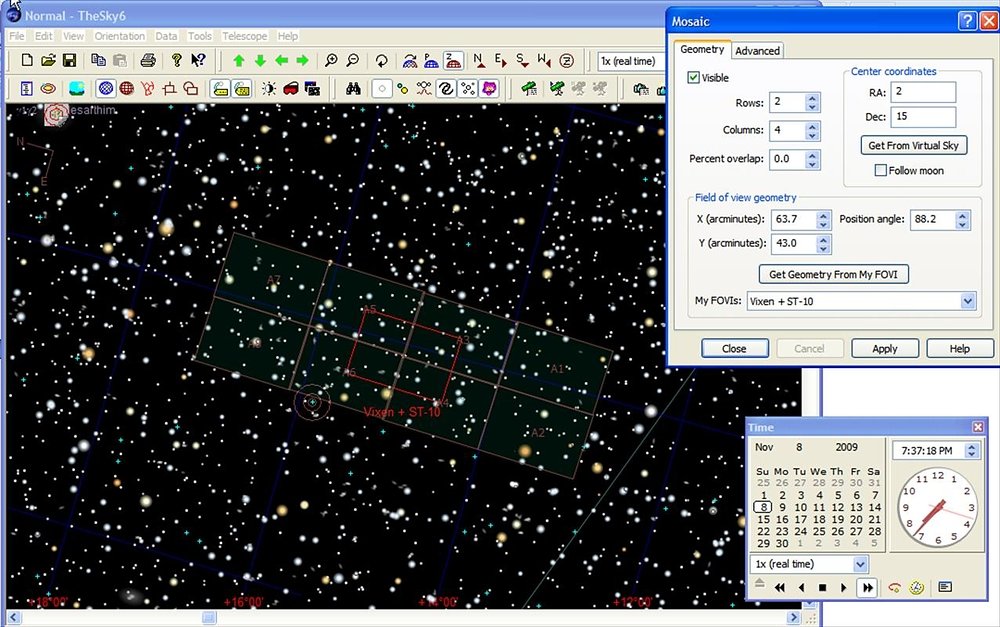Click the Look North toolbar icon
Viewport: 1000px width, 627px height.
(479, 61)
